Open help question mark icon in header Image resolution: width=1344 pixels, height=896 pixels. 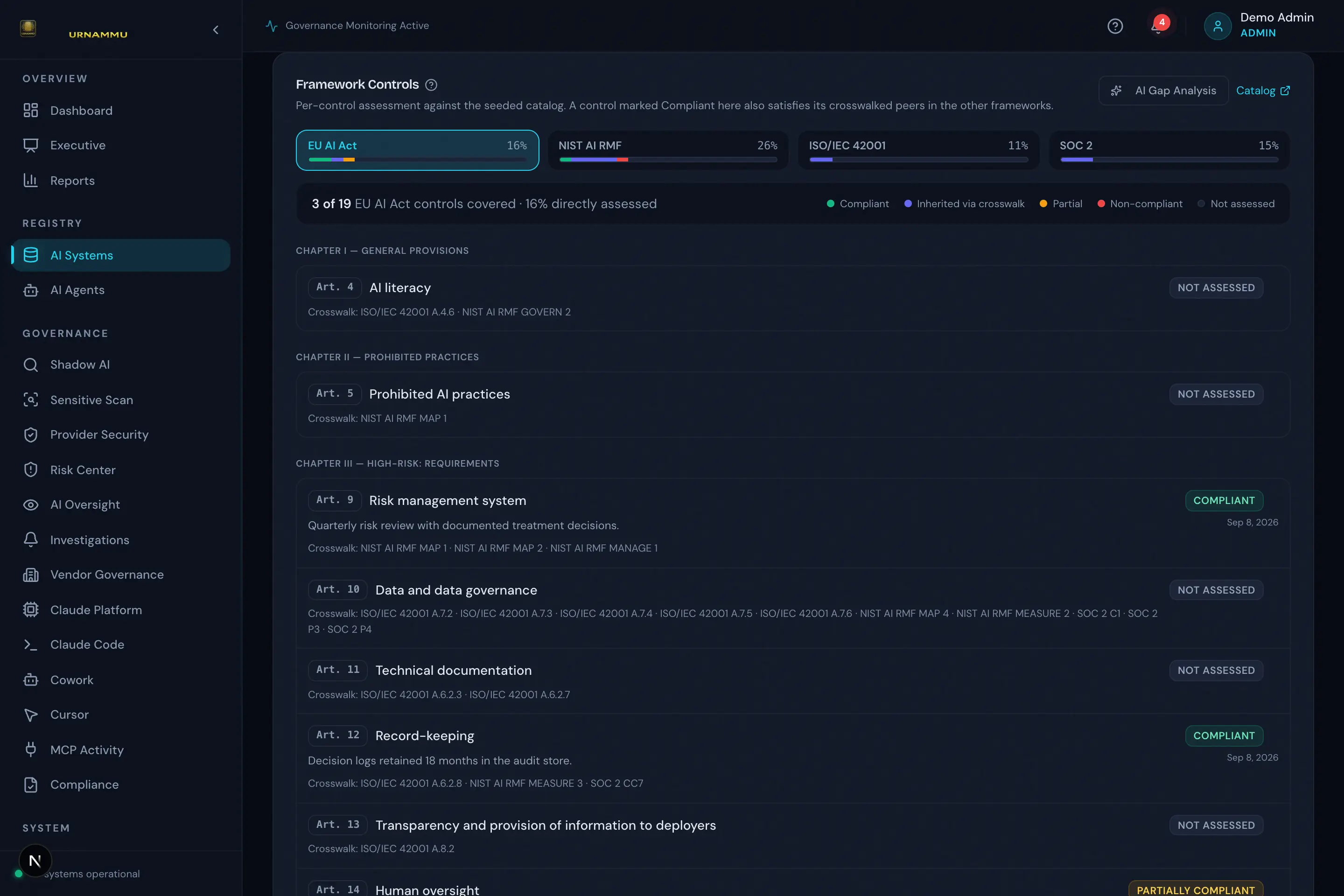(1115, 26)
